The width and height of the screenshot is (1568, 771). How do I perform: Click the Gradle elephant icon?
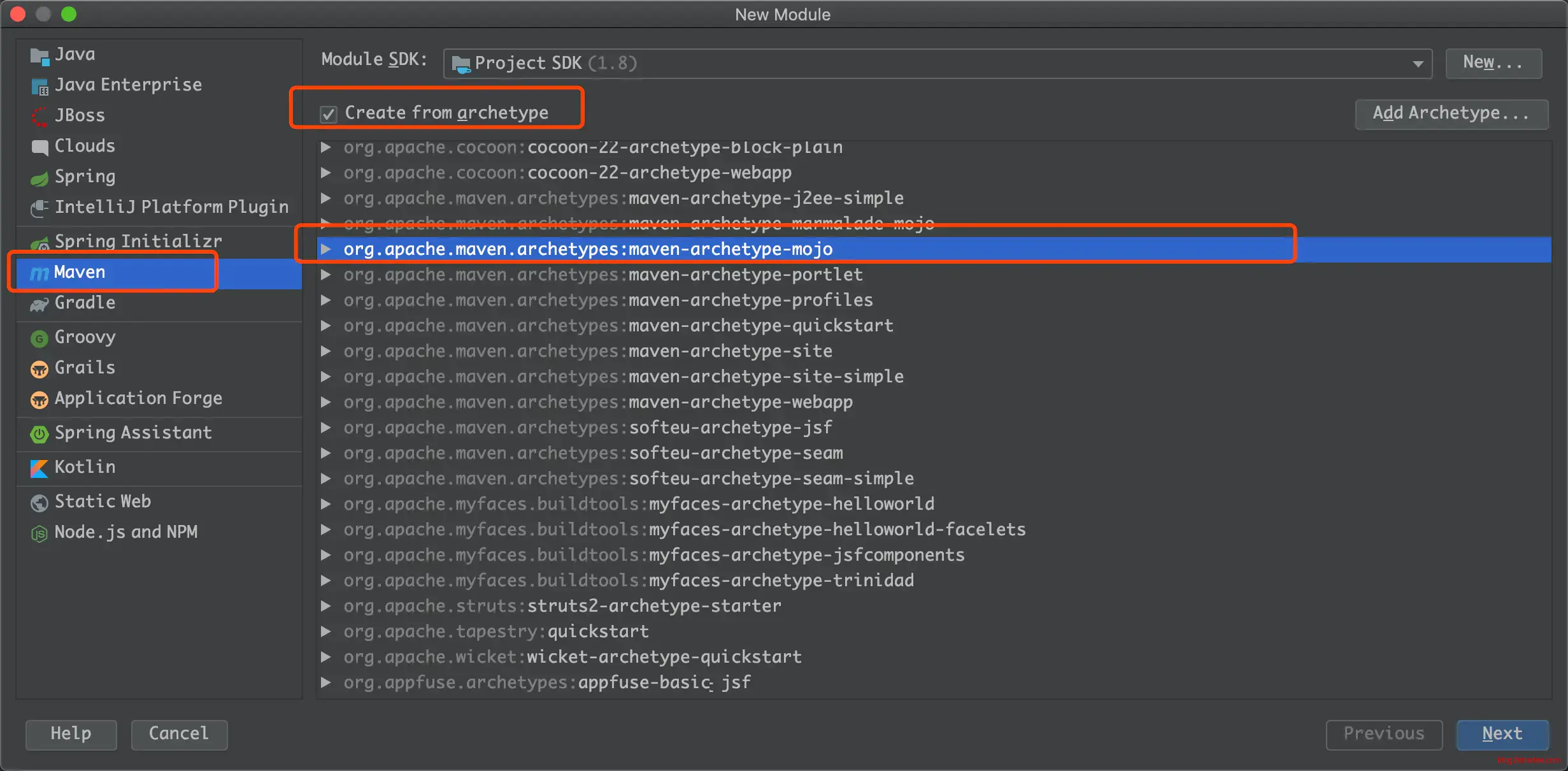coord(39,305)
